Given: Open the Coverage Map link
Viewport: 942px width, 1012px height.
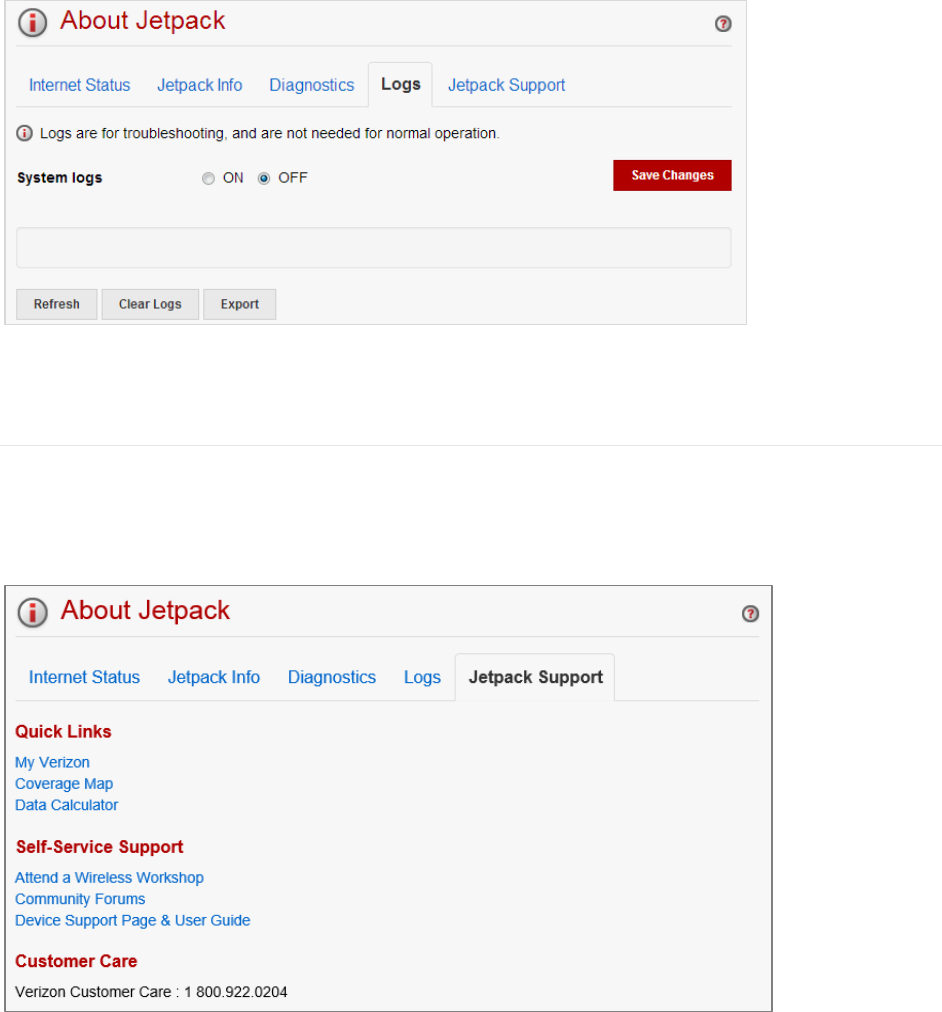Looking at the screenshot, I should (64, 784).
